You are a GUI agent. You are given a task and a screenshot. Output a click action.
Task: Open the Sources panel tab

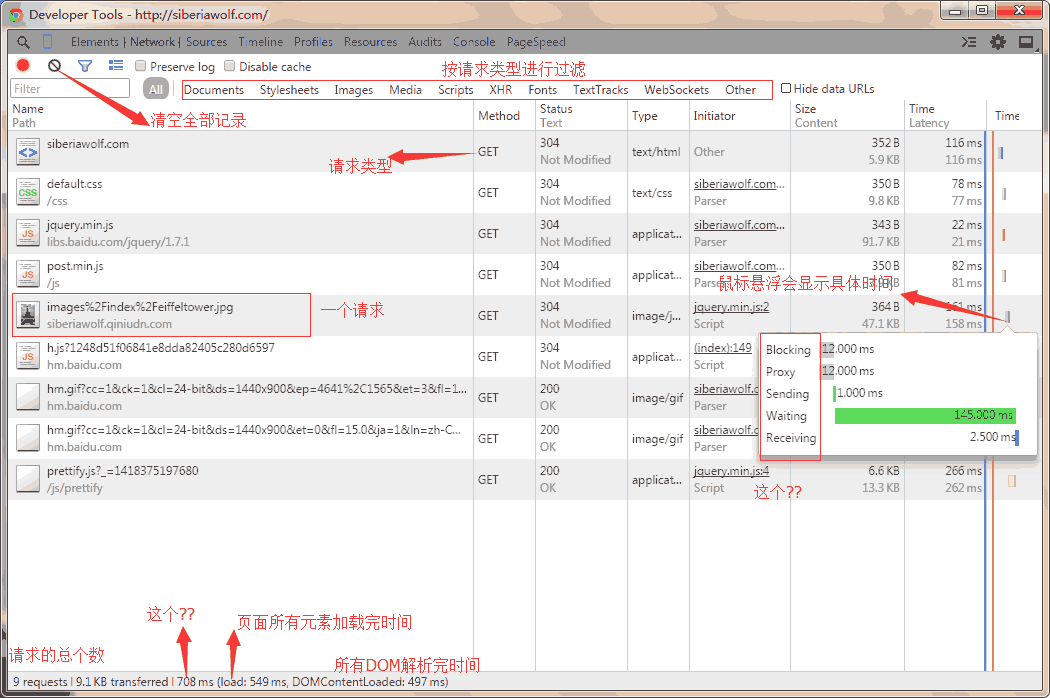[206, 42]
